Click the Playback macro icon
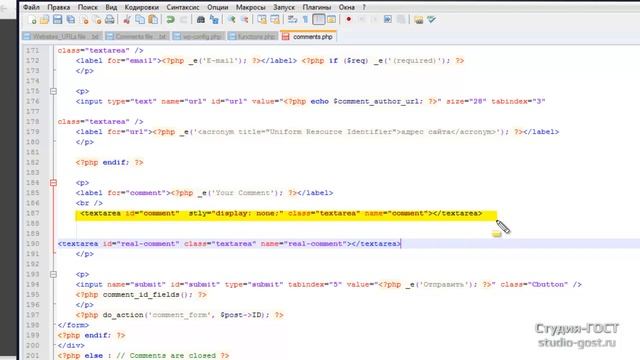This screenshot has width=640, height=360. pyautogui.click(x=375, y=20)
